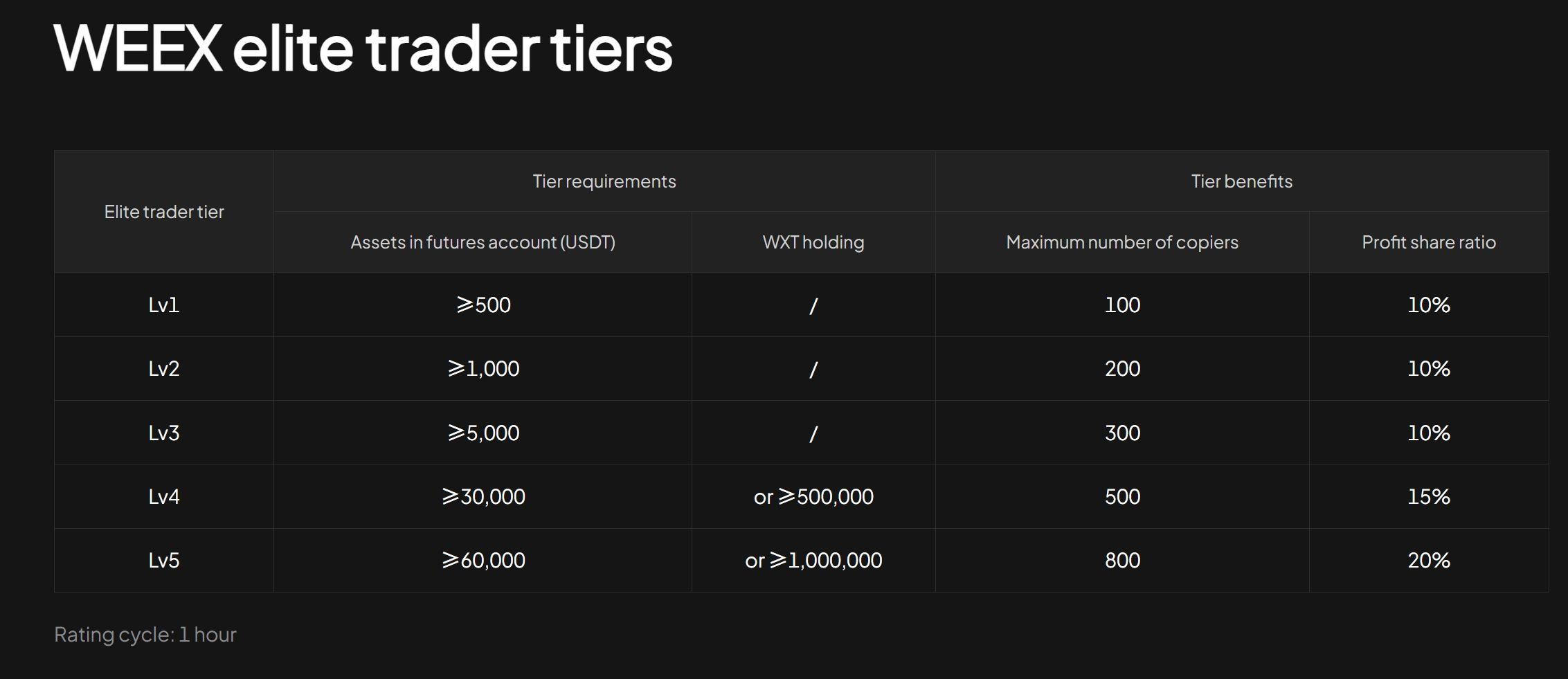Select the Assets in futures account (USDT) header
This screenshot has height=679, width=1568.
(x=483, y=242)
